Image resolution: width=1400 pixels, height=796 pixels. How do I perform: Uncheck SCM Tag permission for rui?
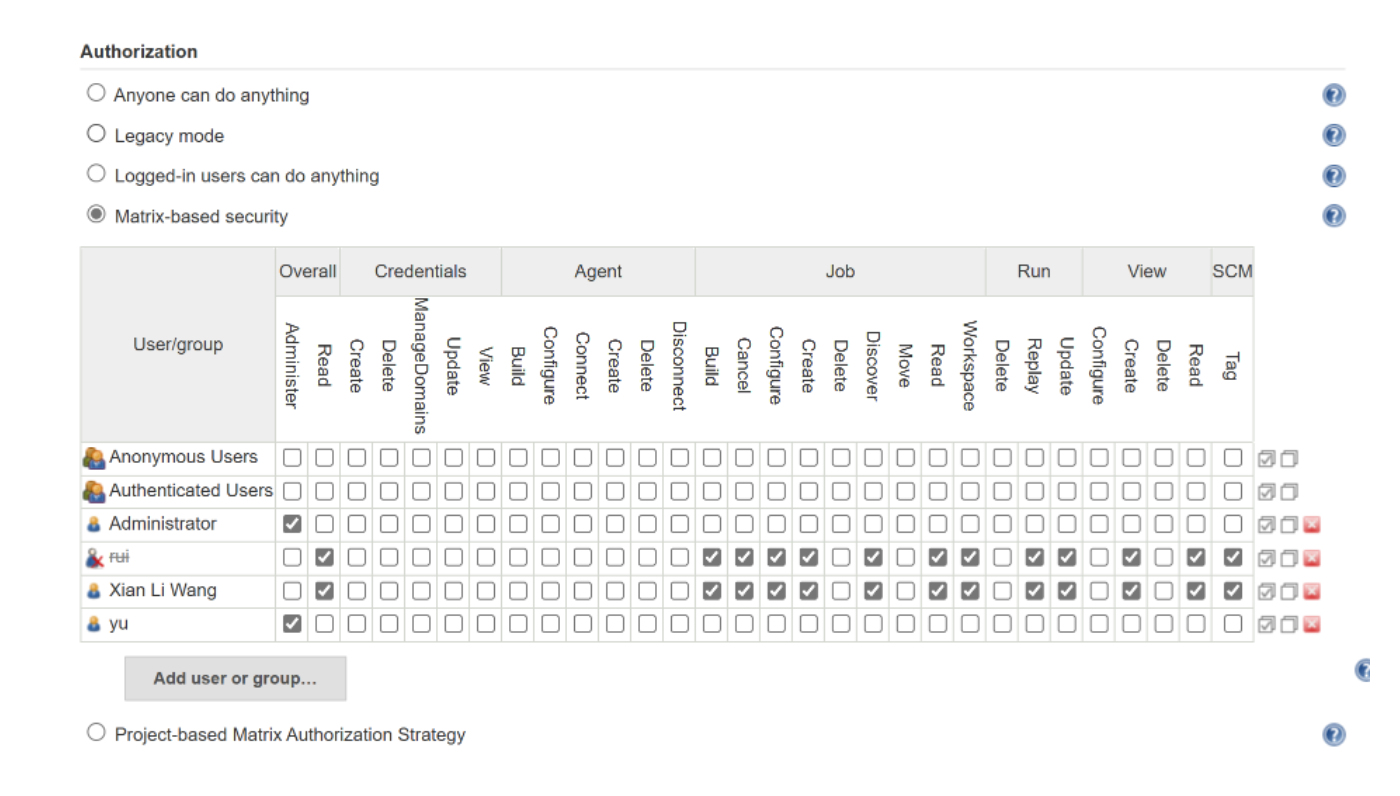(1233, 557)
